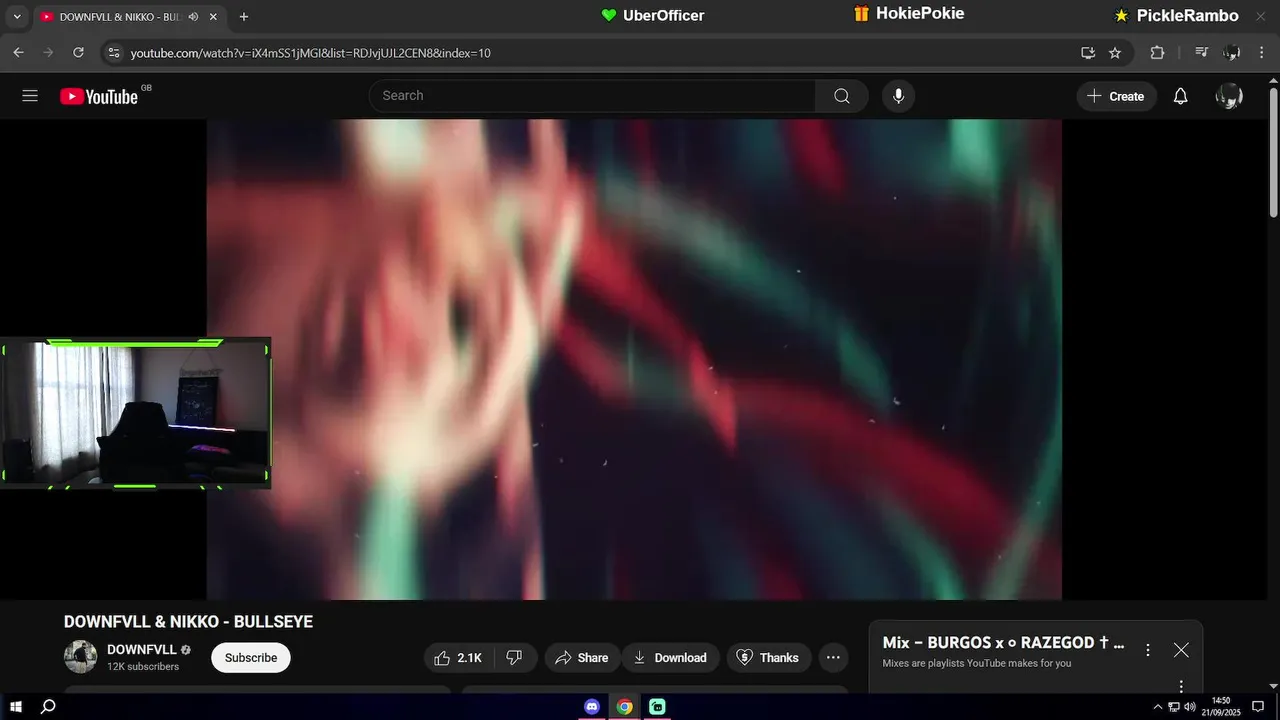This screenshot has height=720, width=1280.
Task: Bookmark this tab with star icon
Action: tap(1115, 53)
